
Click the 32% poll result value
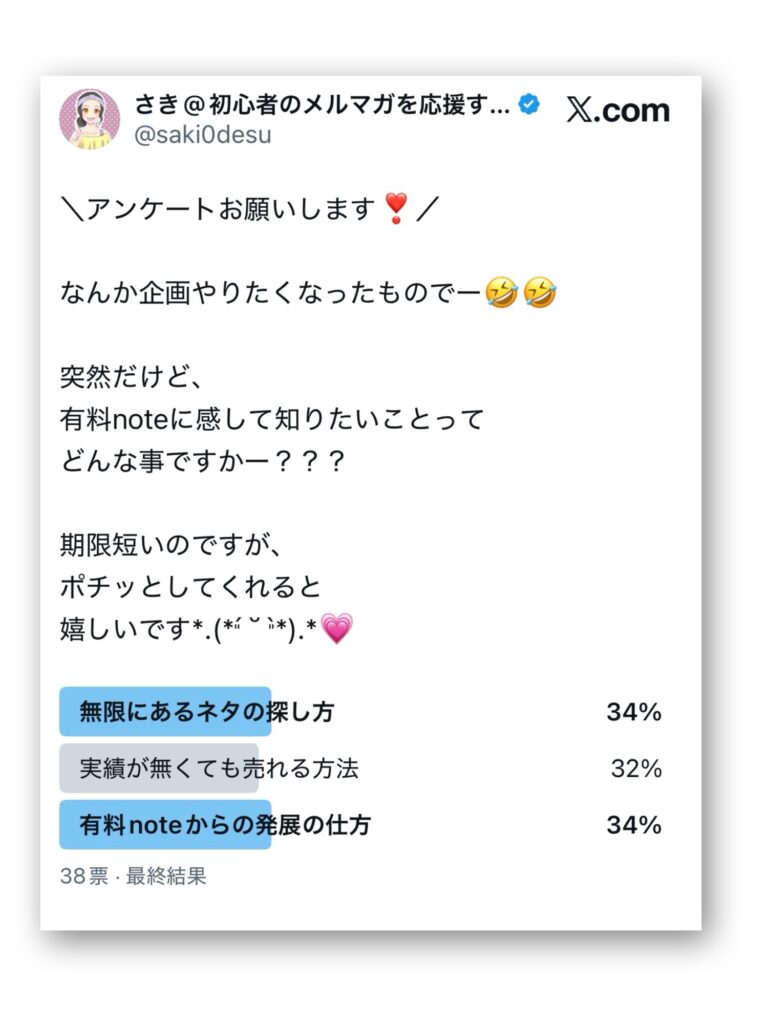point(636,769)
